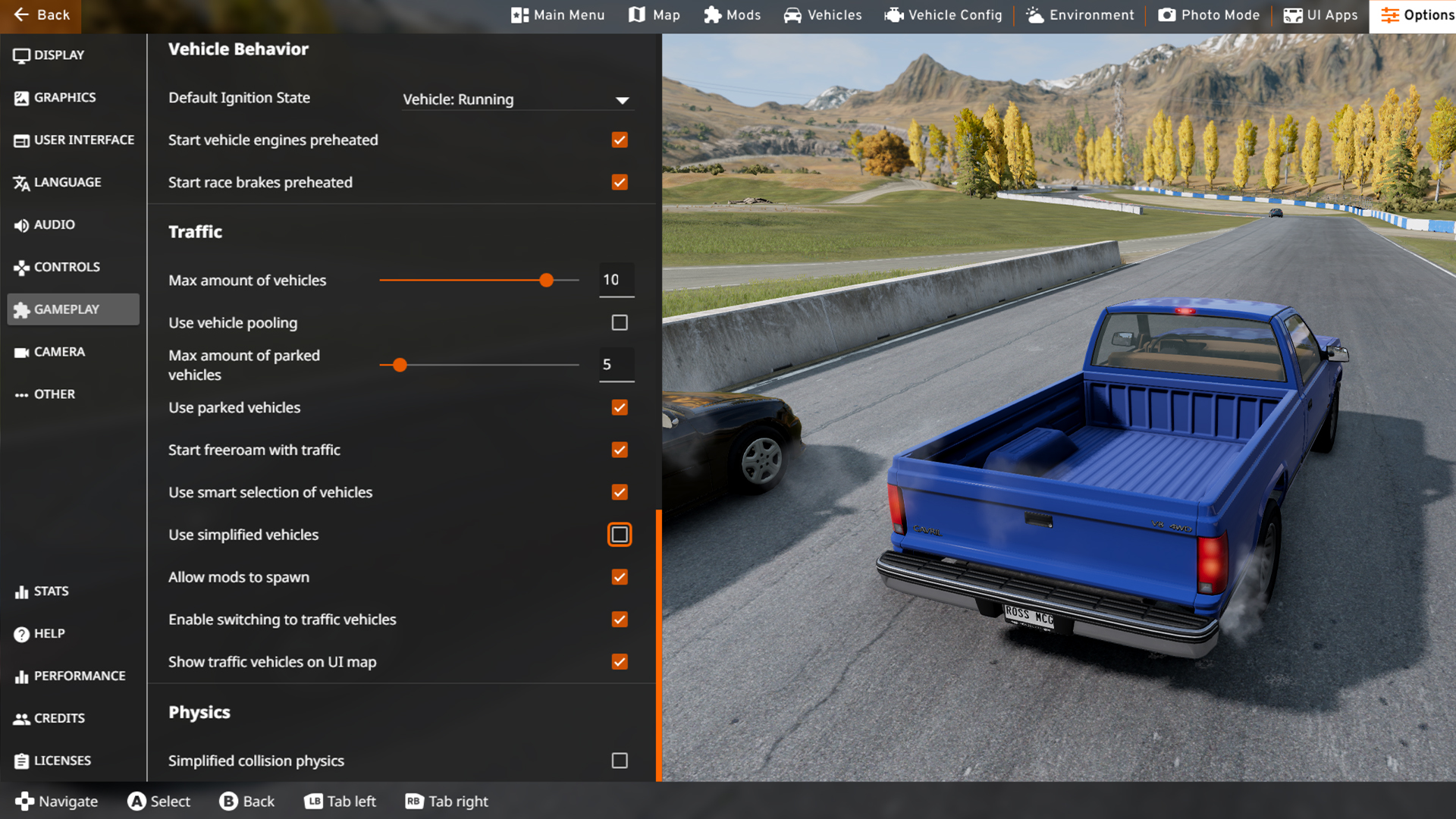Click the Environment menu item
This screenshot has height=819, width=1456.
pyautogui.click(x=1080, y=15)
